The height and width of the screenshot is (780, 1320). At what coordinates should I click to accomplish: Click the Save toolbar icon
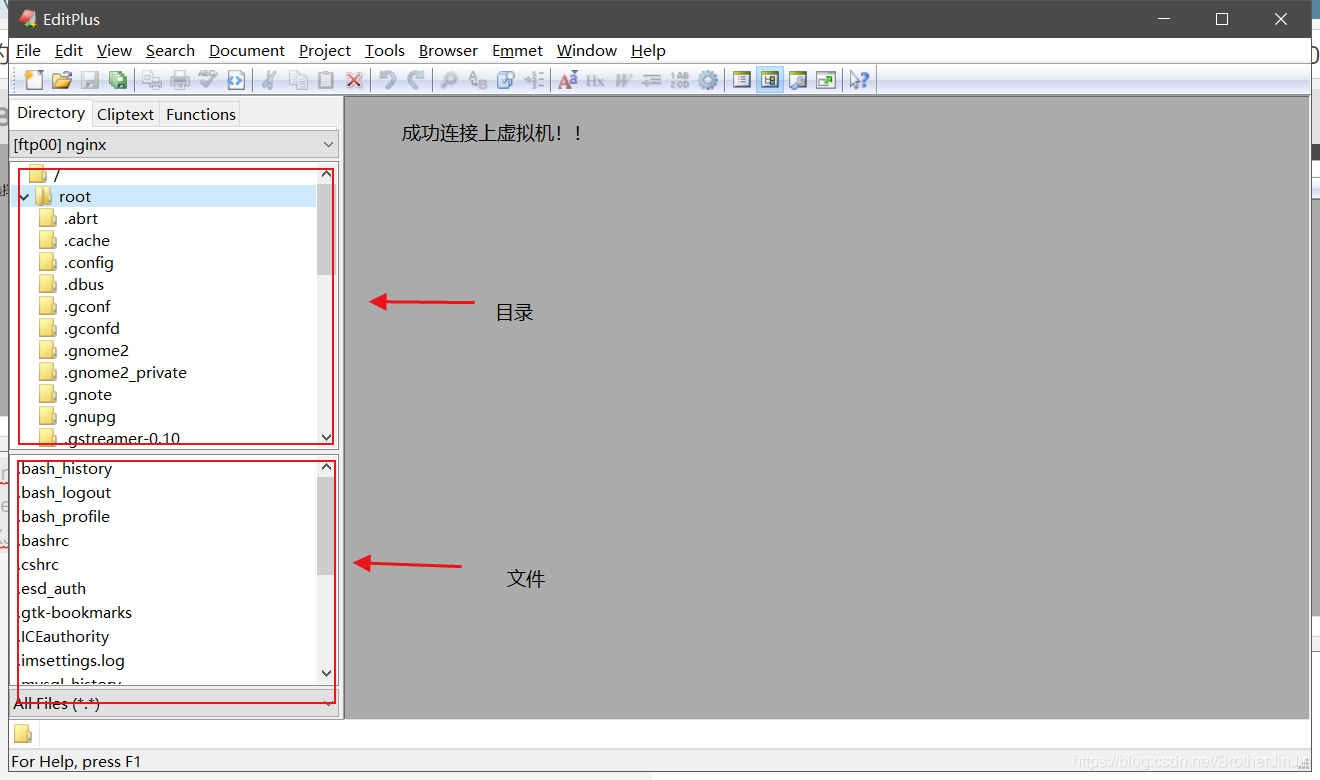(90, 80)
